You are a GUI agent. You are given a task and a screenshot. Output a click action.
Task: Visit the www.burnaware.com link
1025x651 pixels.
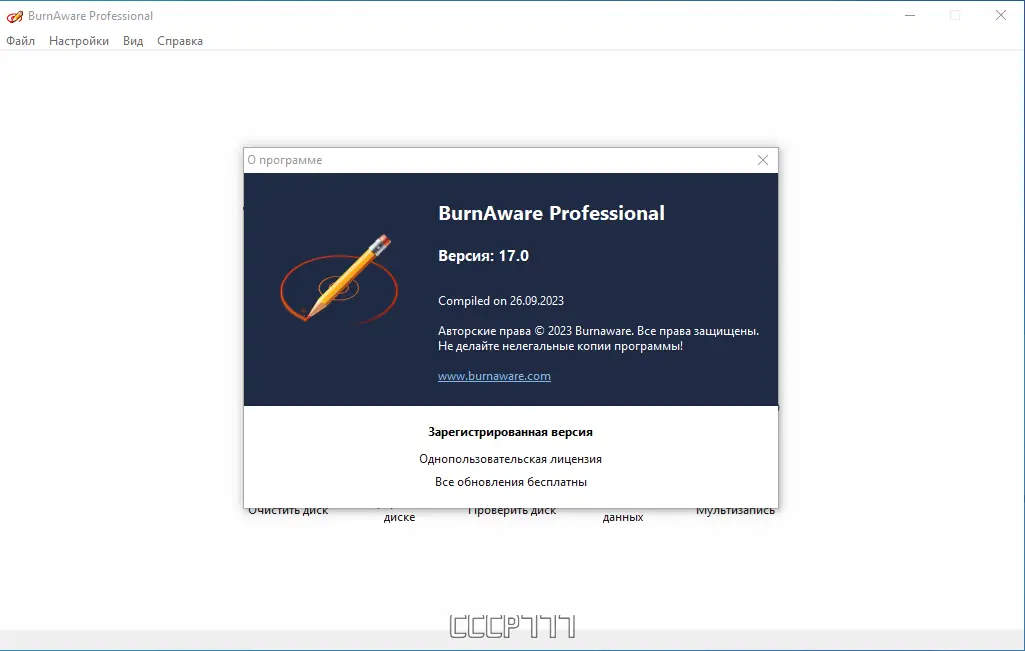click(x=494, y=376)
